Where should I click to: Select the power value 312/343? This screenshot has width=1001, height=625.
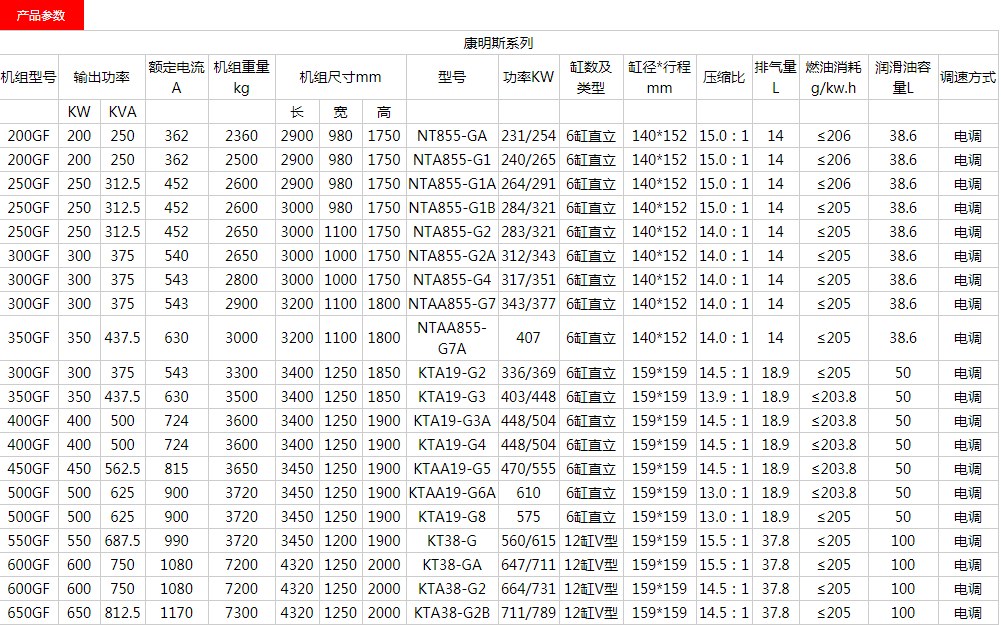pos(529,256)
